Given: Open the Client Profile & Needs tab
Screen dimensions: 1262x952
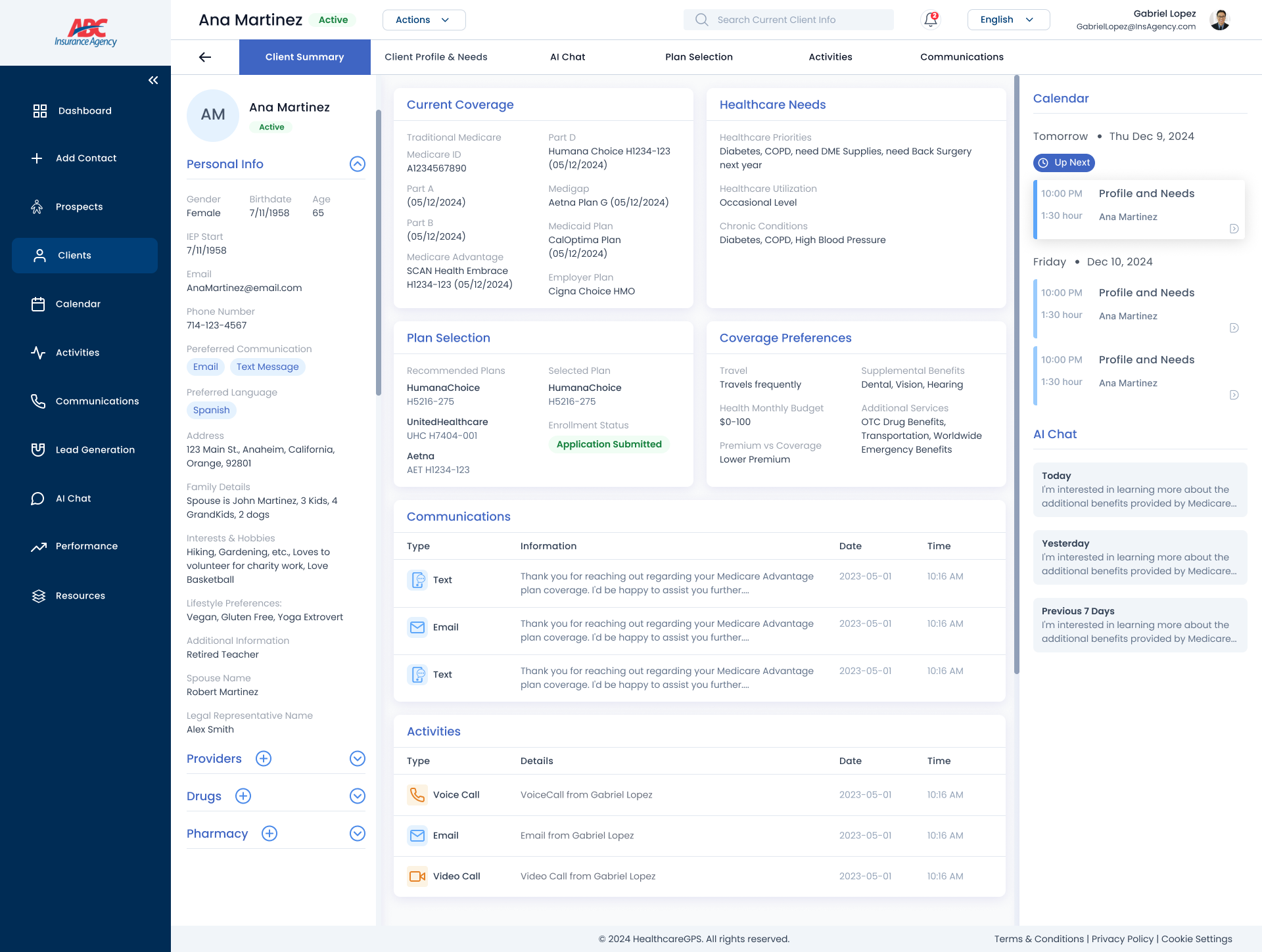Looking at the screenshot, I should [x=436, y=57].
